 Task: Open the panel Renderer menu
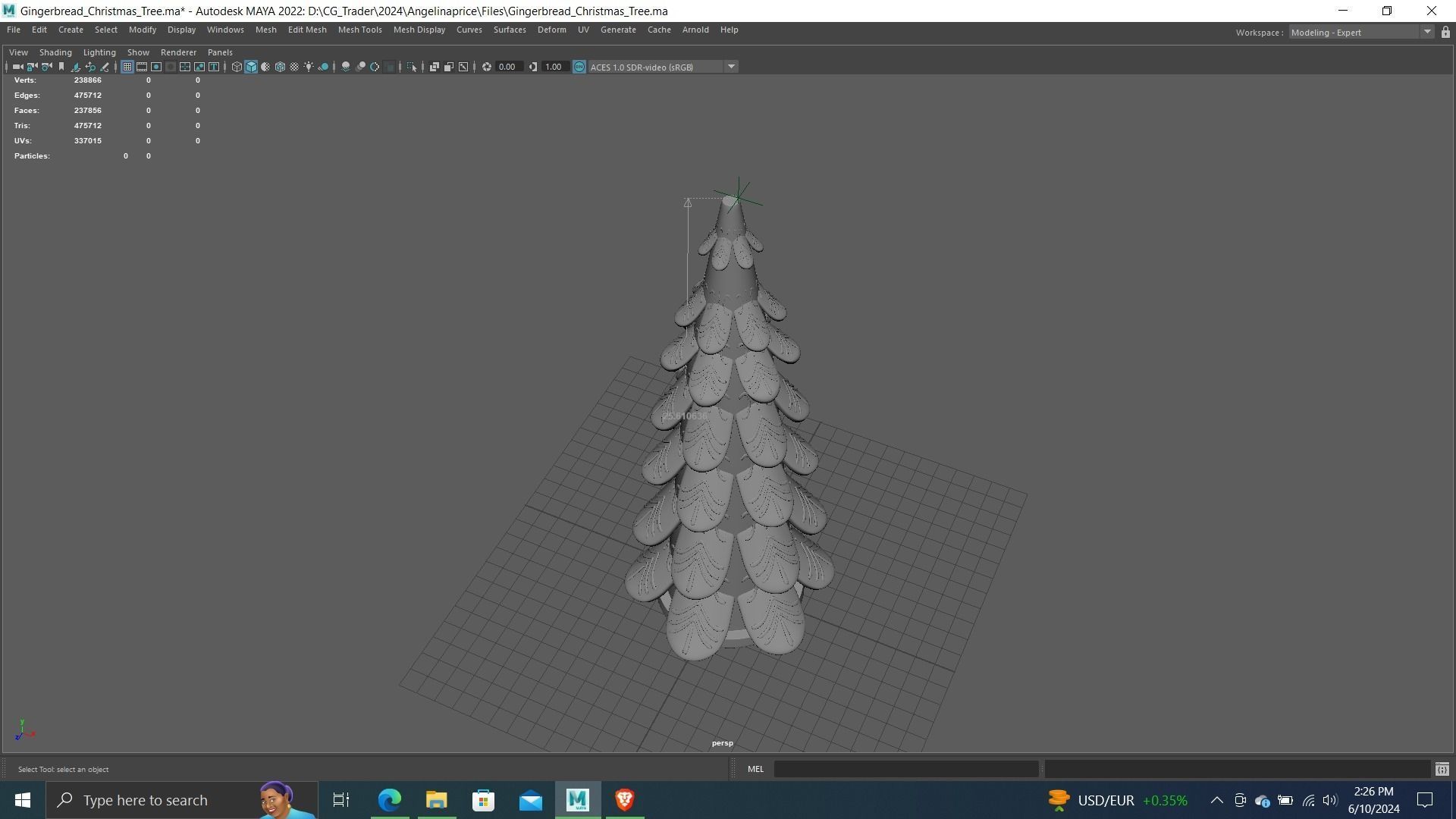click(178, 52)
